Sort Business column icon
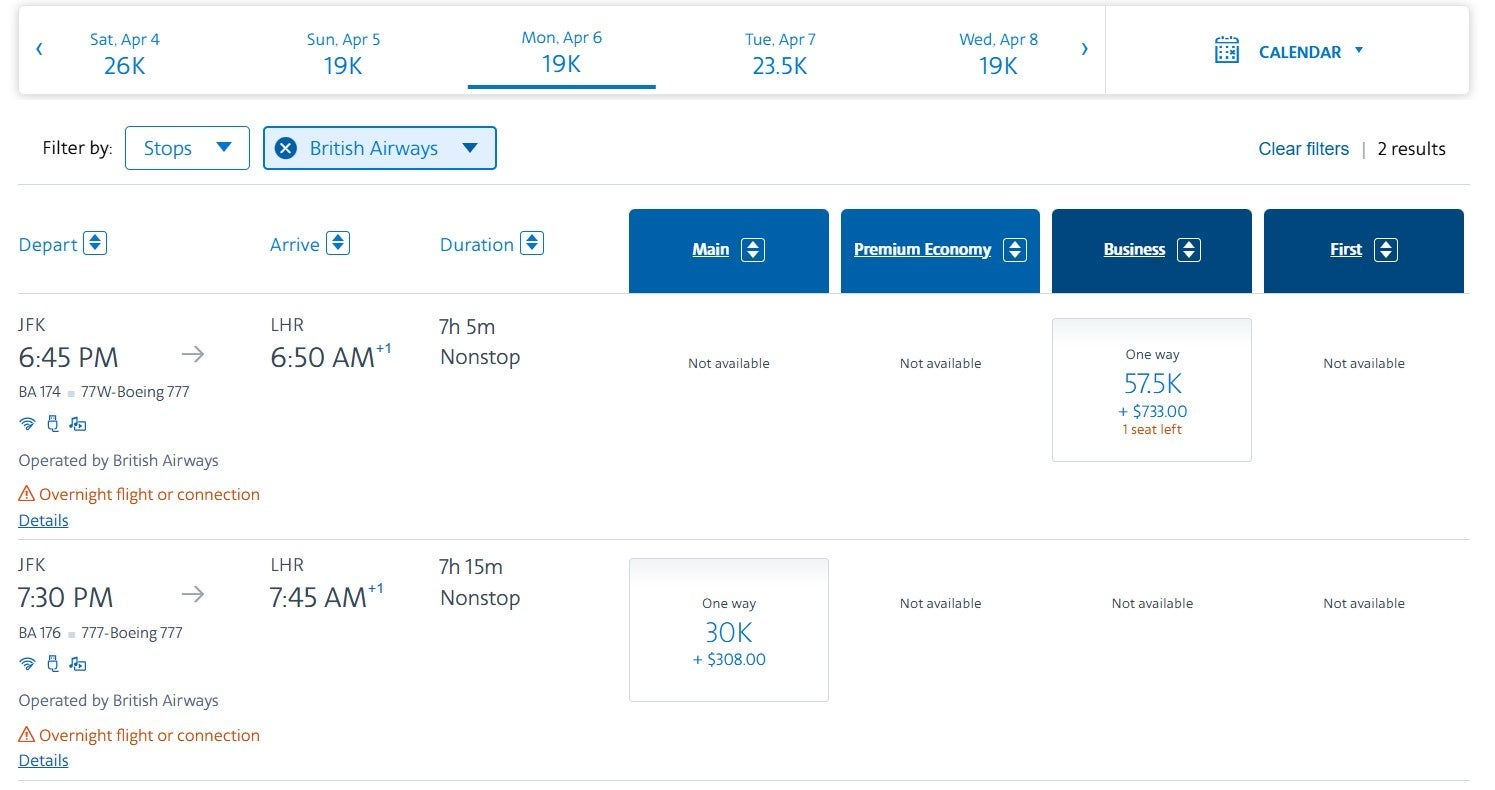This screenshot has height=790, width=1495. [1189, 250]
